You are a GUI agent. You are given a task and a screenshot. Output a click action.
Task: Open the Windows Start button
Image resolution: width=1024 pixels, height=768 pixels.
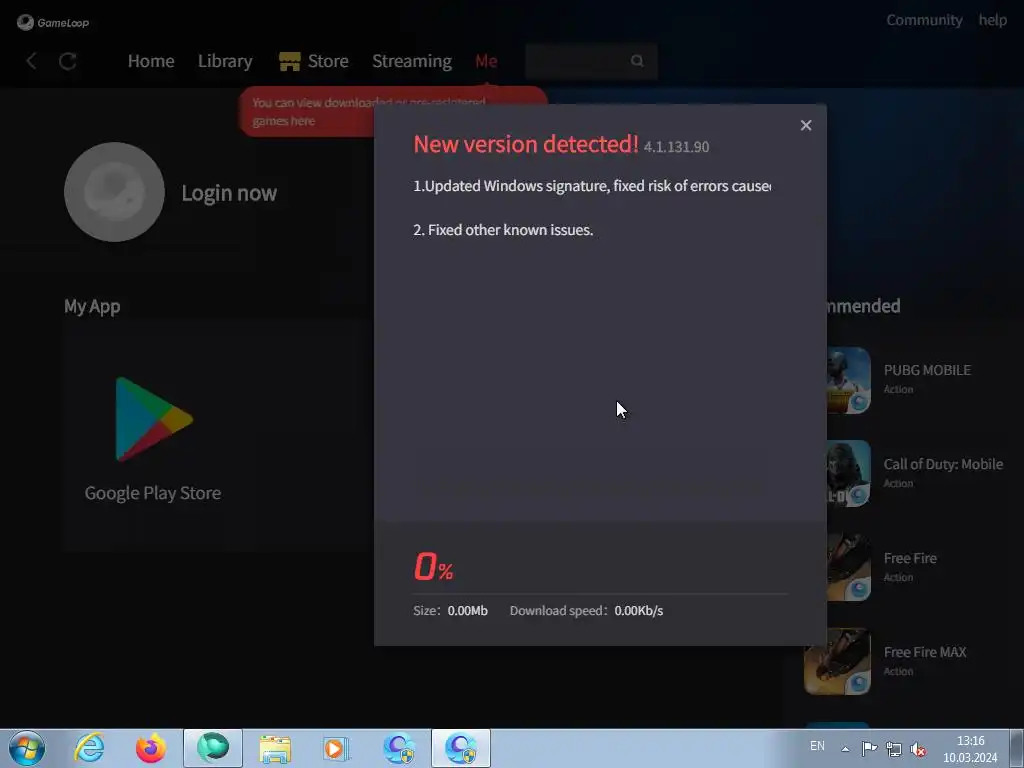[x=27, y=748]
